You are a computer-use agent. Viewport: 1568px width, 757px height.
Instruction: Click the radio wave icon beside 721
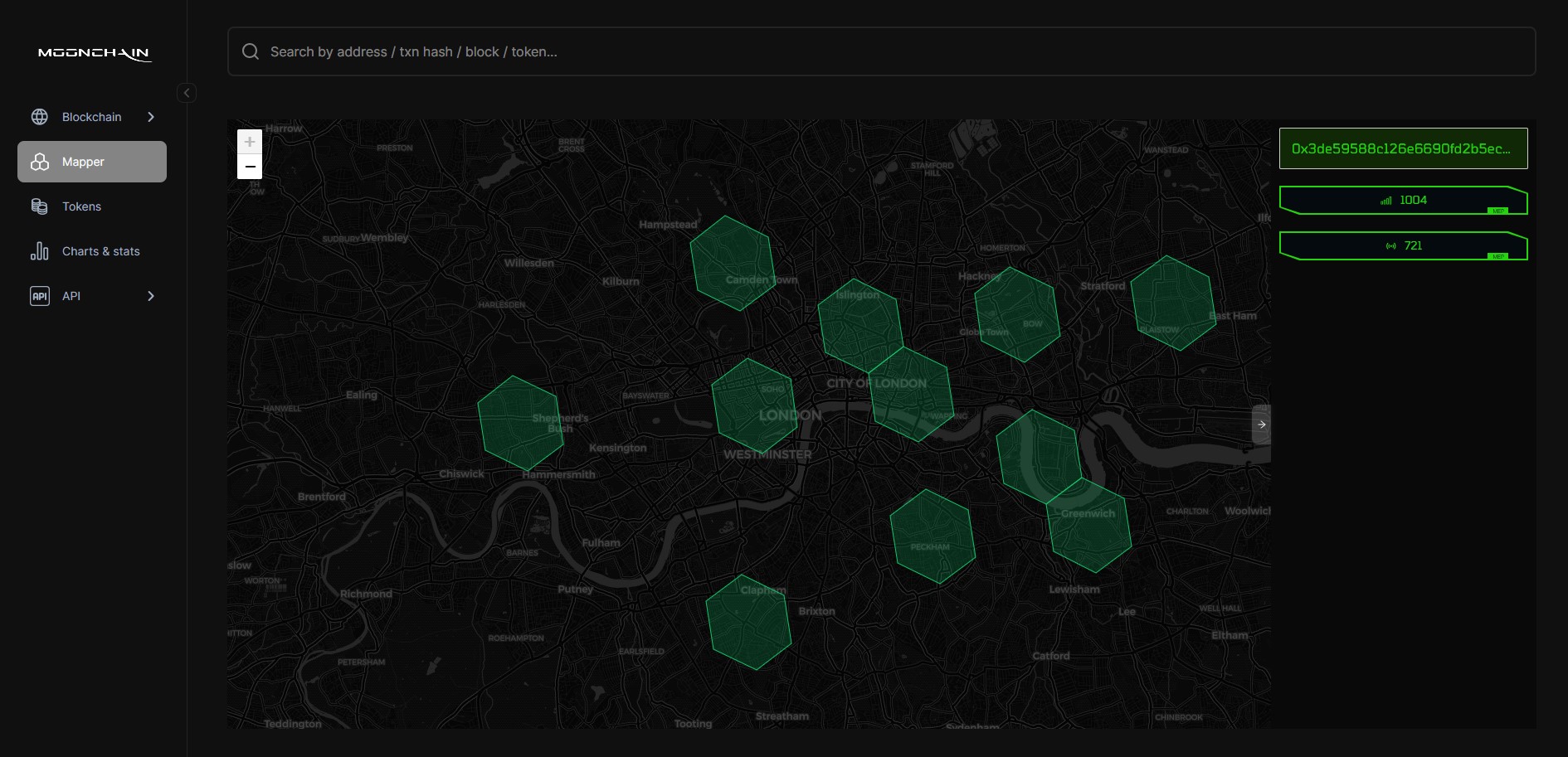[x=1392, y=245]
